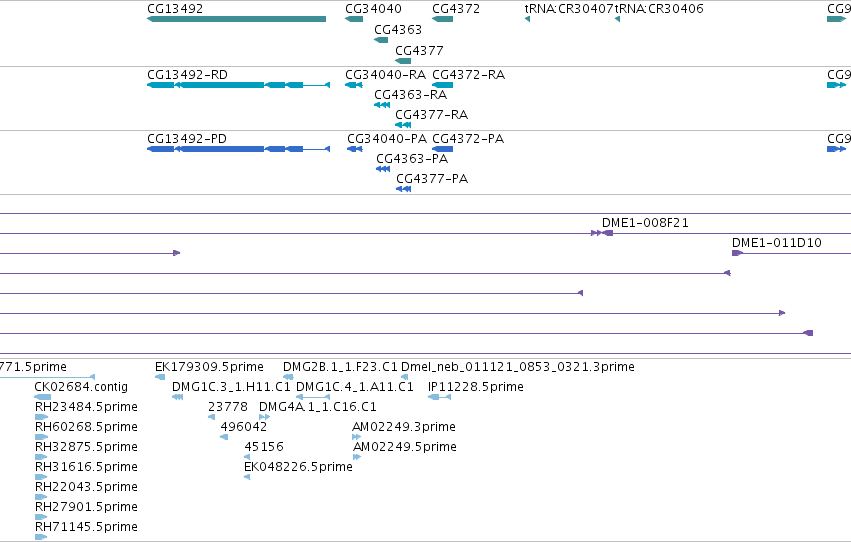Select the CG34040-RA transcript label
The height and width of the screenshot is (542, 851).
pos(385,74)
